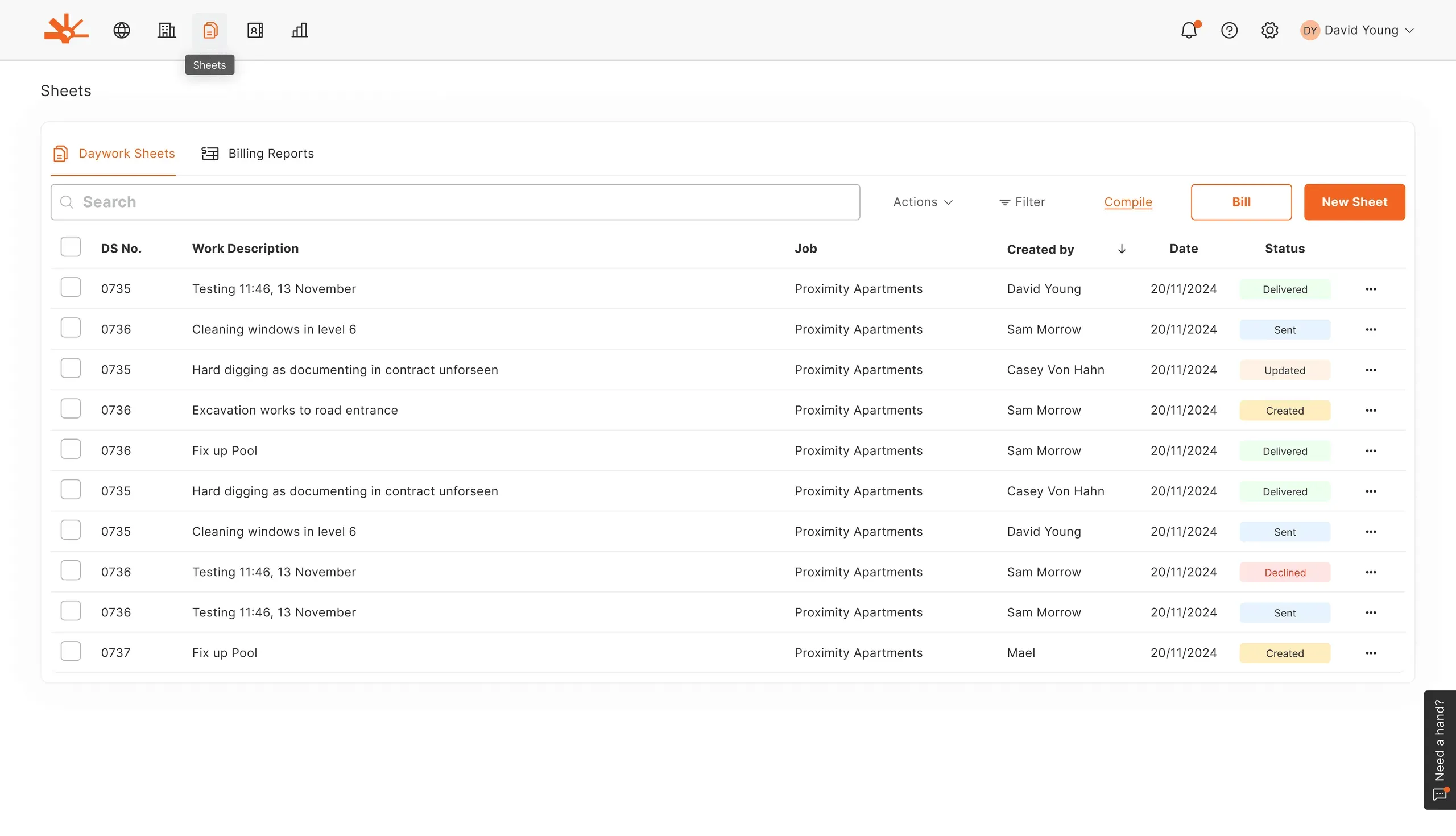Viewport: 1456px width, 836px height.
Task: Open the globe icon in the top navigation
Action: tap(122, 30)
